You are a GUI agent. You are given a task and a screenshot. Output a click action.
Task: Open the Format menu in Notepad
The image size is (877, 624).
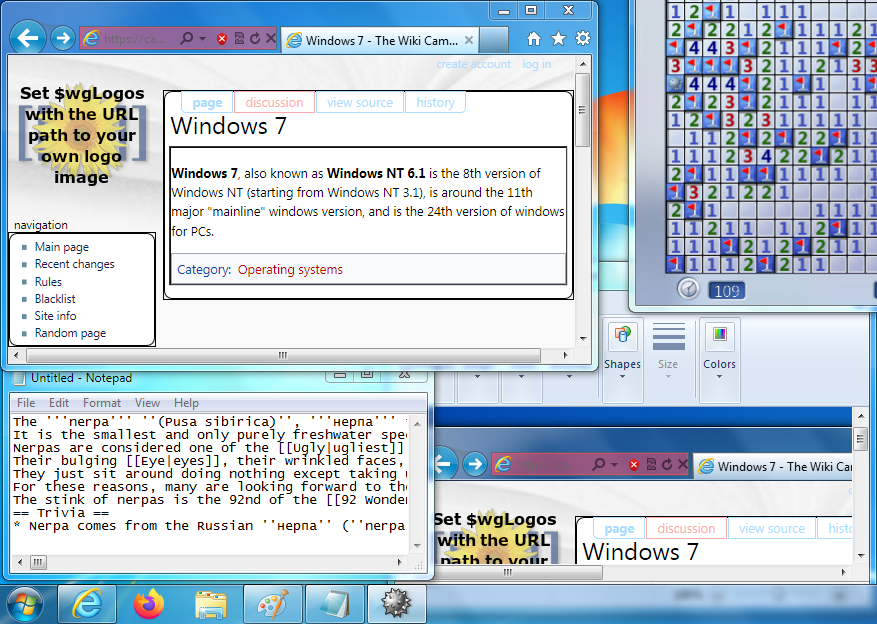click(x=102, y=403)
